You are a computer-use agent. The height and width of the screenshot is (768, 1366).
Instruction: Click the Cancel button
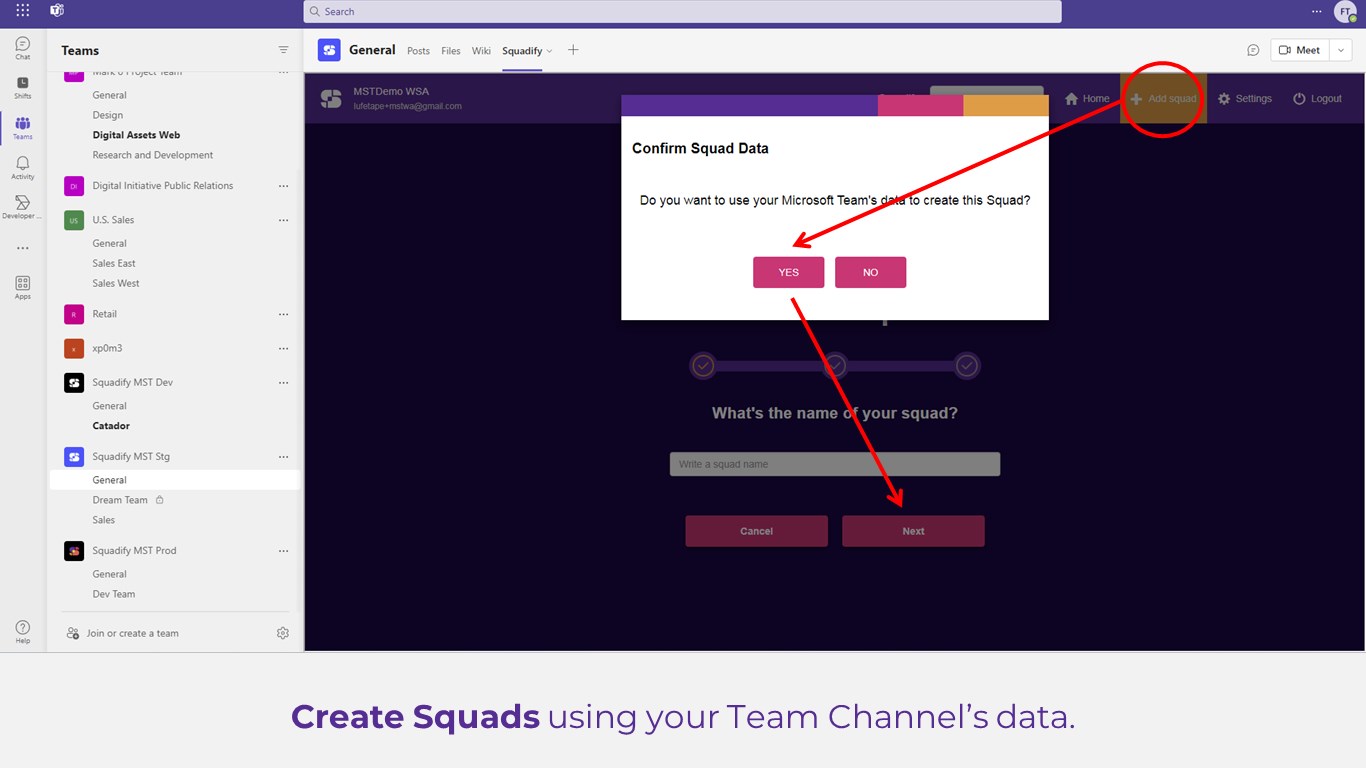click(x=757, y=531)
